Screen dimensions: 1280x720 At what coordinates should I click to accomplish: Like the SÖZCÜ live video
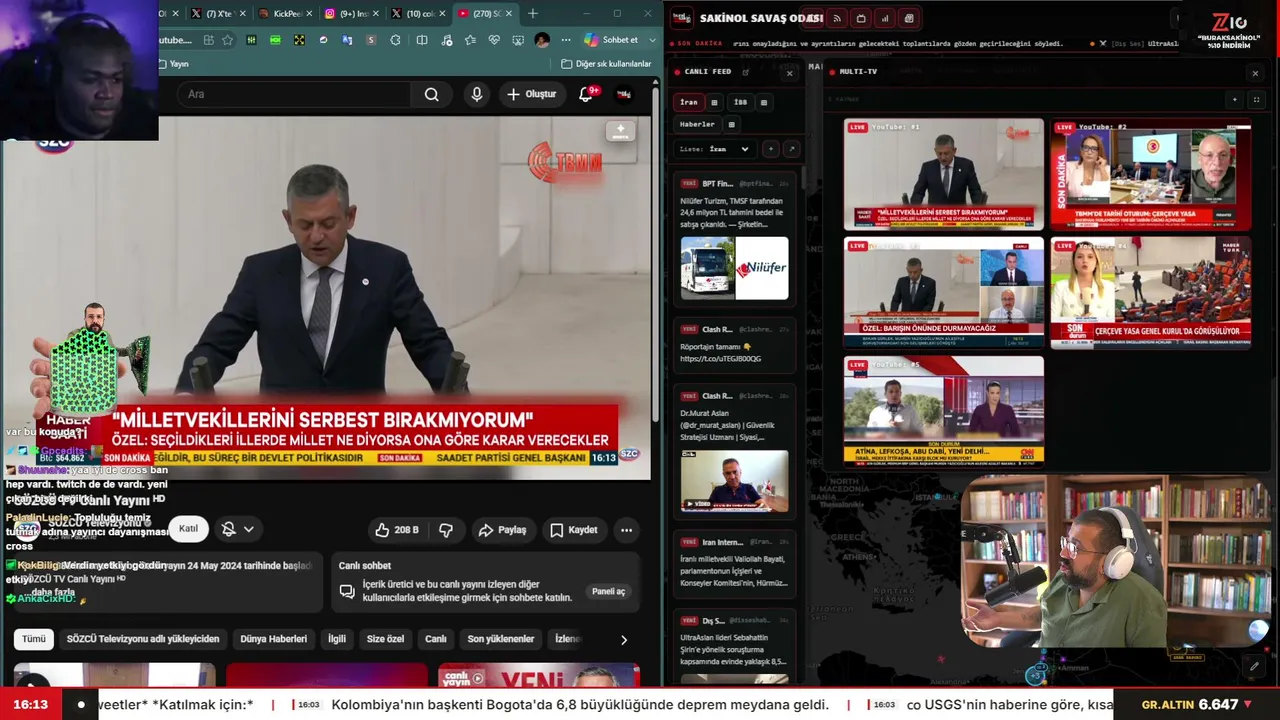pos(397,530)
